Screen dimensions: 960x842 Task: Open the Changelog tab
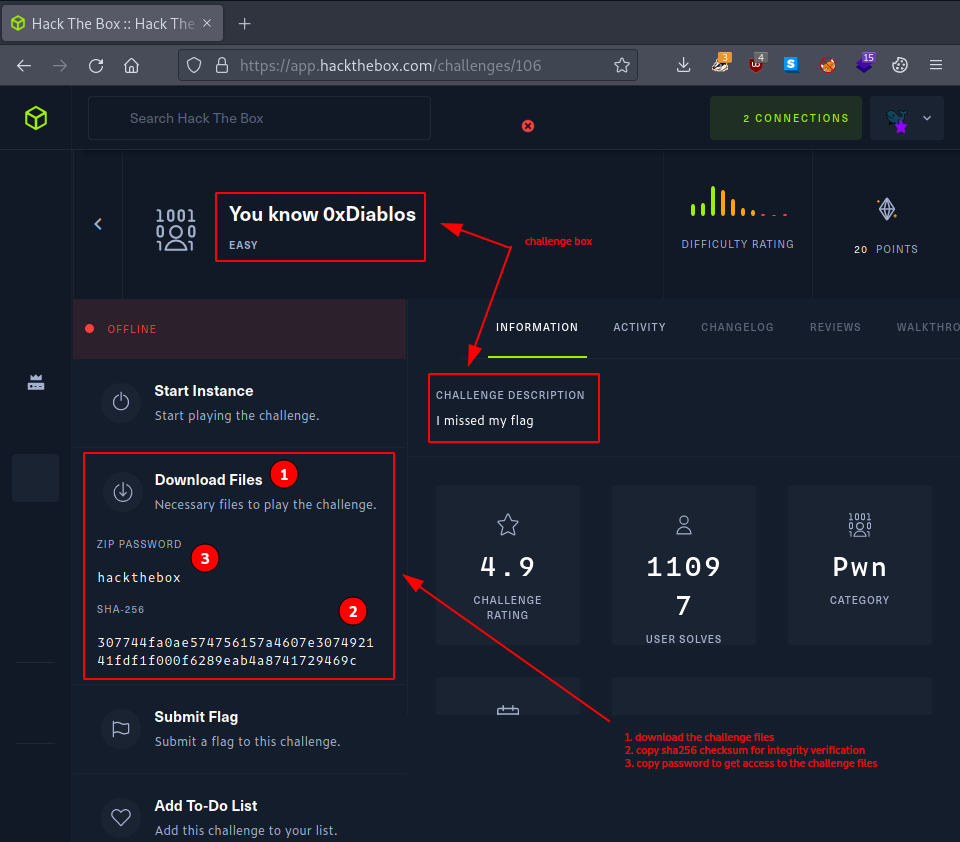point(737,327)
